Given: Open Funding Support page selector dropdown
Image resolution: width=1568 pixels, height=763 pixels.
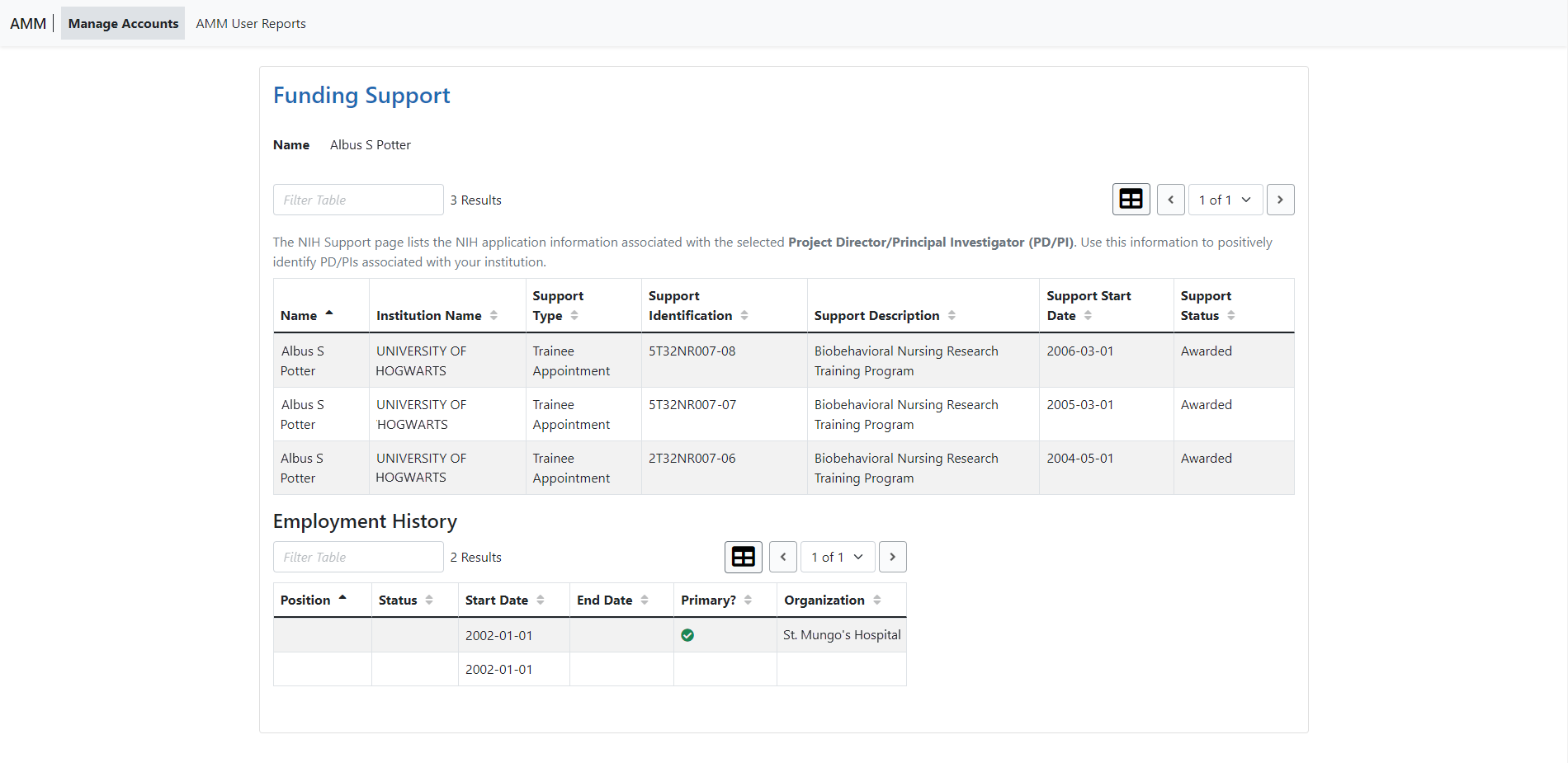Looking at the screenshot, I should (x=1225, y=200).
